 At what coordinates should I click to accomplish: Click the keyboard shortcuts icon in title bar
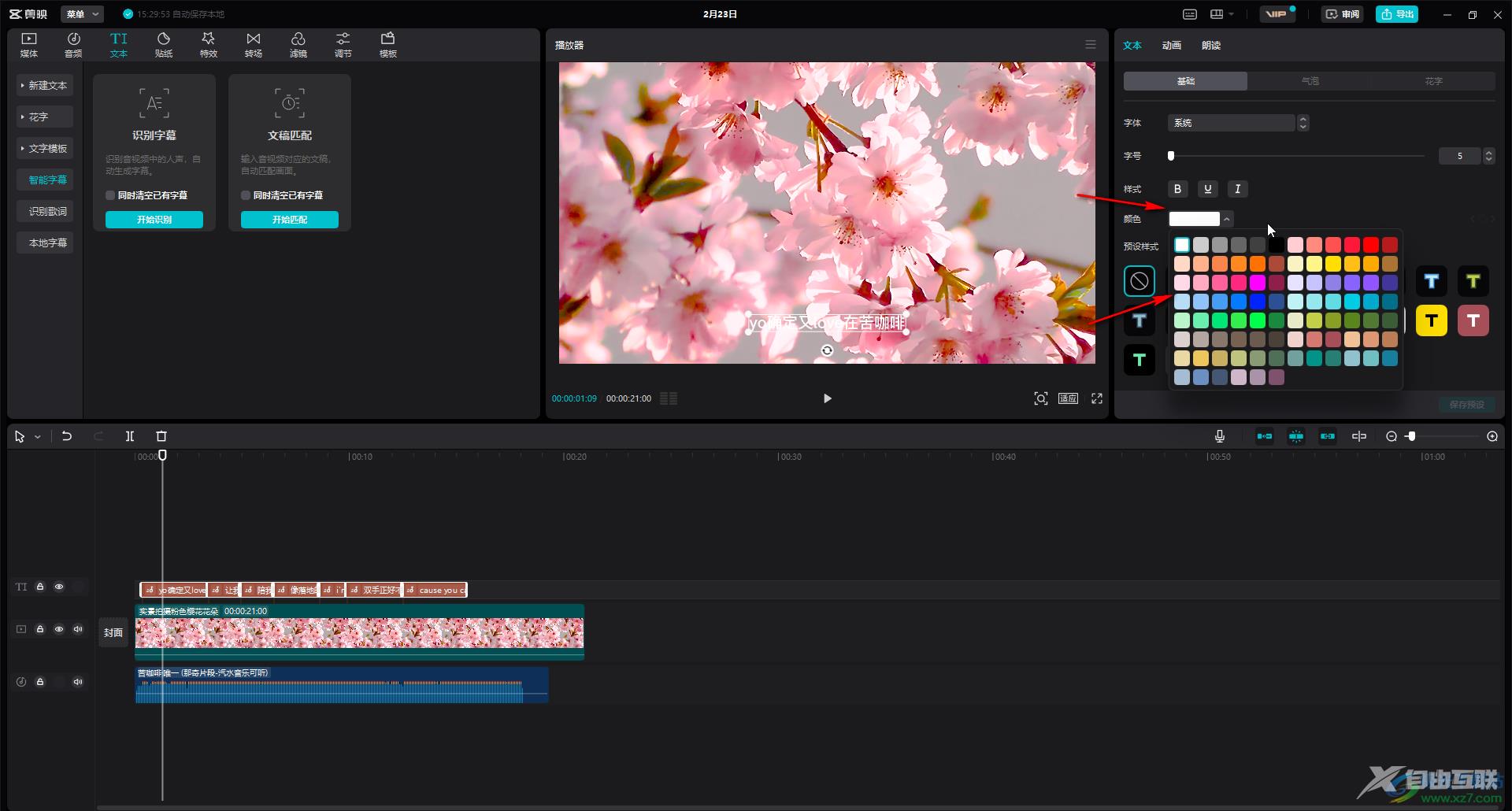(1190, 14)
